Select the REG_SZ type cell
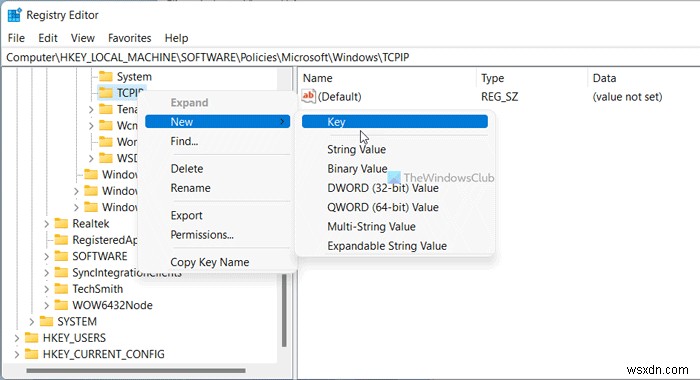Screen dimensions: 700x380 [x=500, y=96]
